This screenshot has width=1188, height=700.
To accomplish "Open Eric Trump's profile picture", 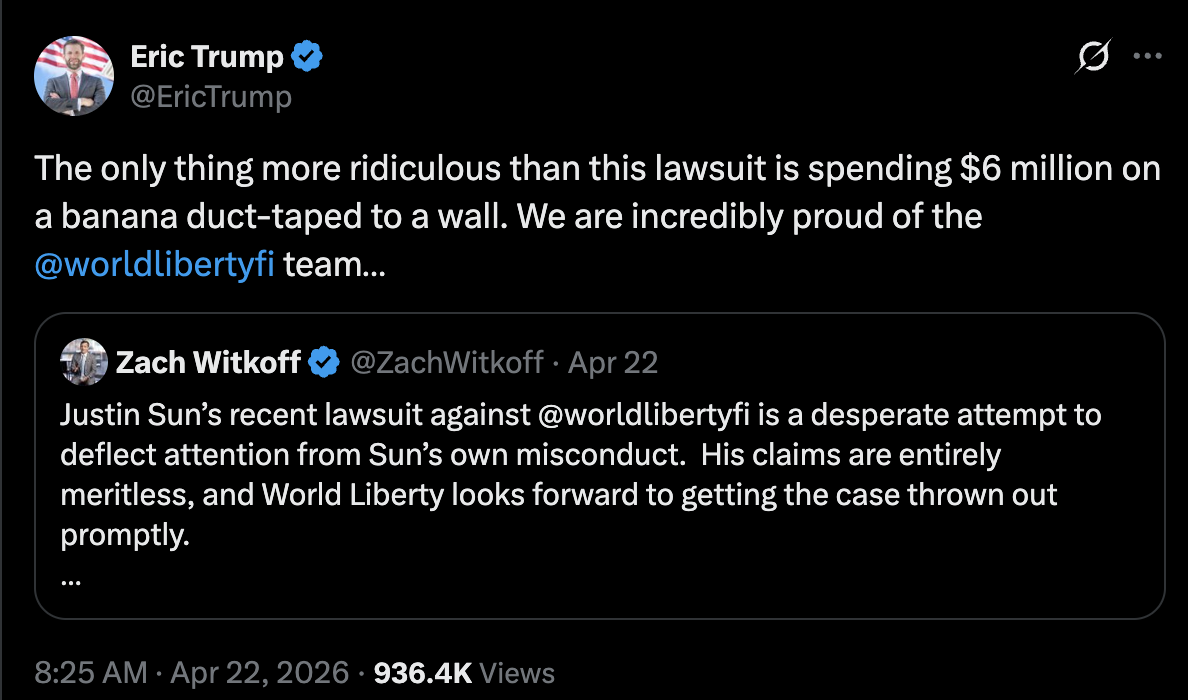I will click(x=74, y=75).
